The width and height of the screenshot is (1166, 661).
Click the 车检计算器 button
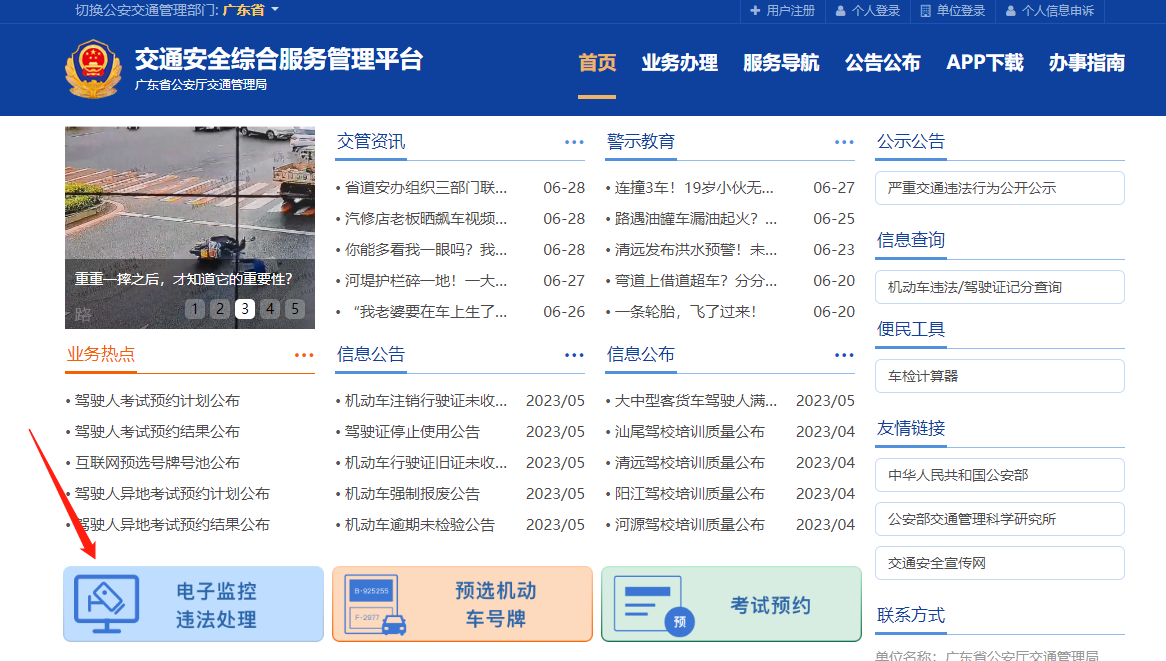click(999, 376)
